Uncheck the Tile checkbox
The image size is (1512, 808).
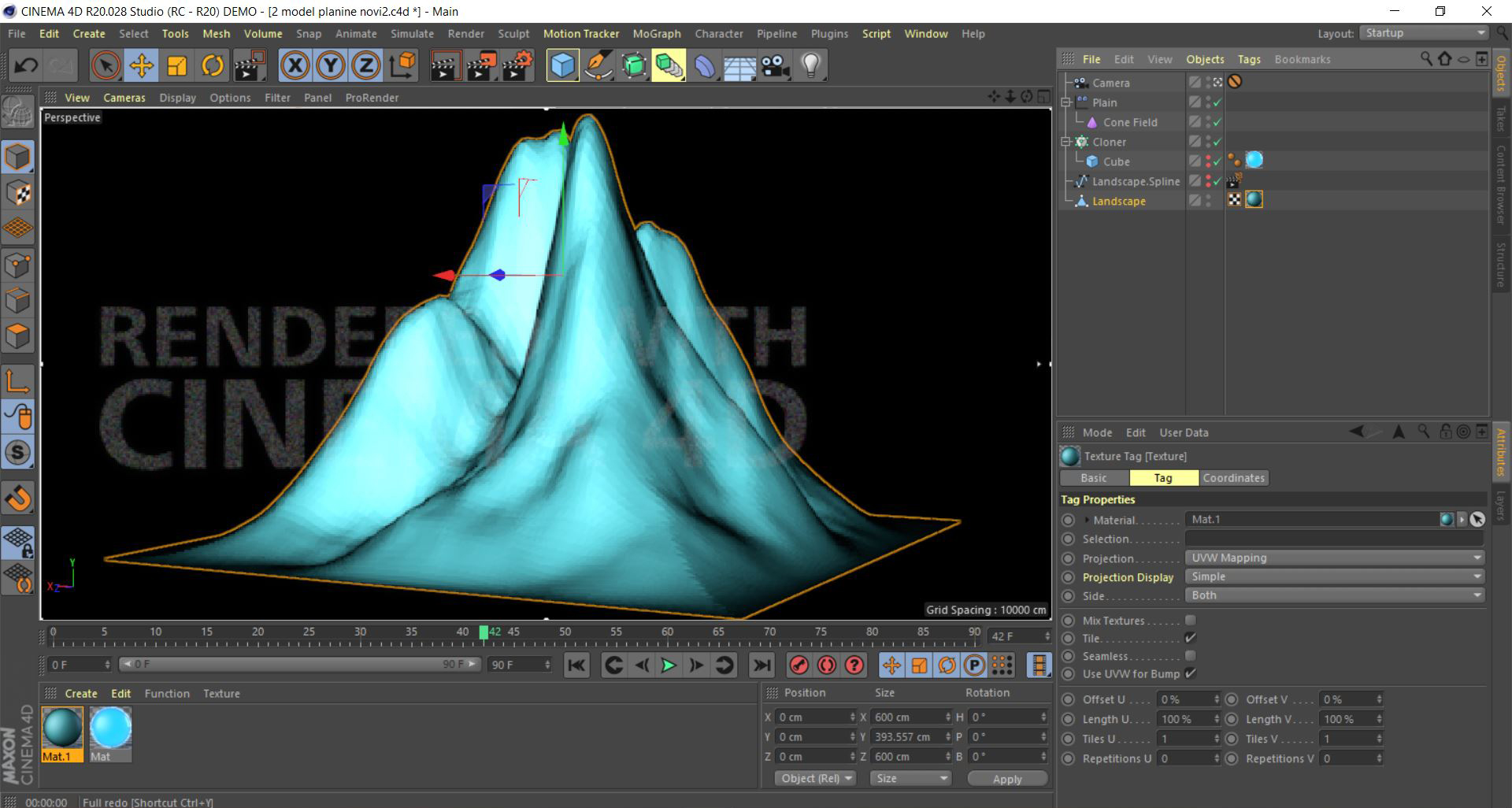1190,638
